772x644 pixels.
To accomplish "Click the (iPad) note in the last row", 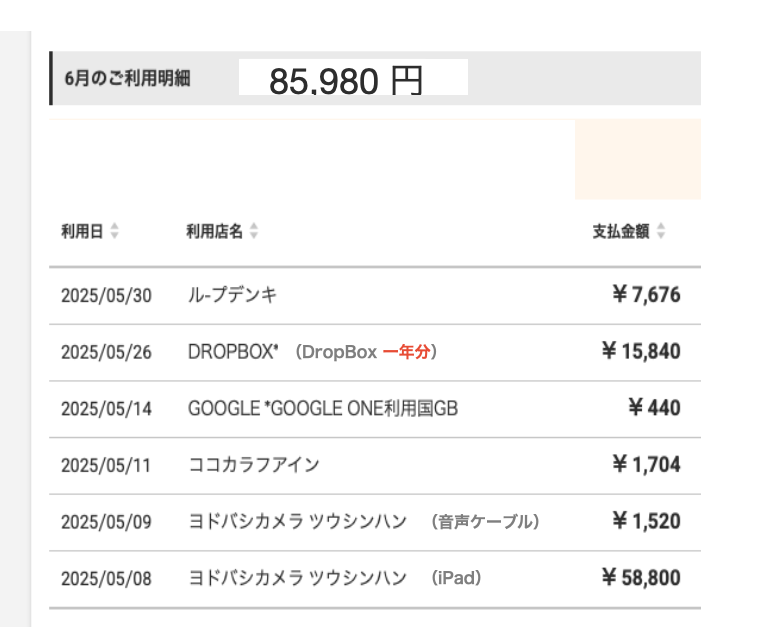I will [x=456, y=578].
